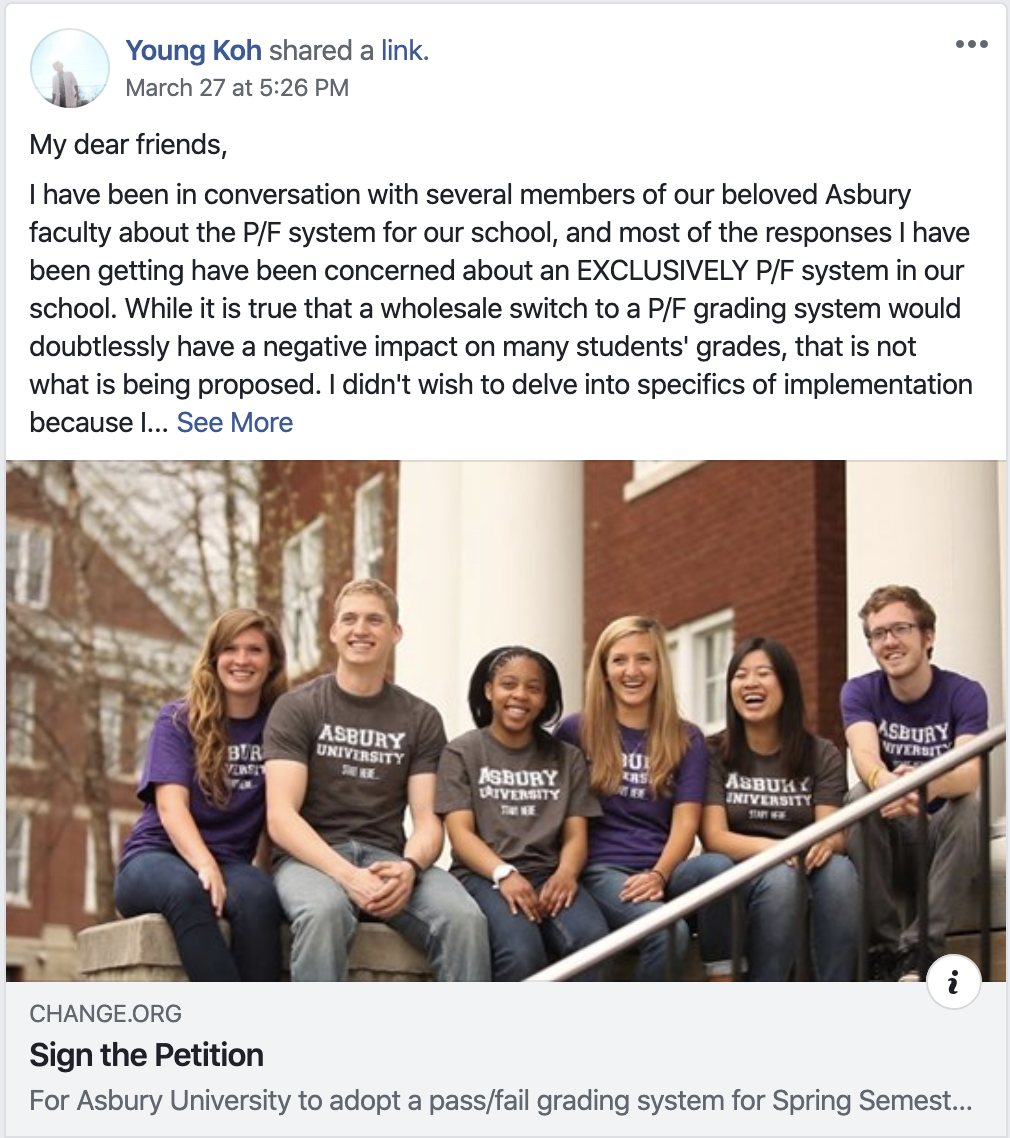Expand the post text with "See More"

point(235,422)
